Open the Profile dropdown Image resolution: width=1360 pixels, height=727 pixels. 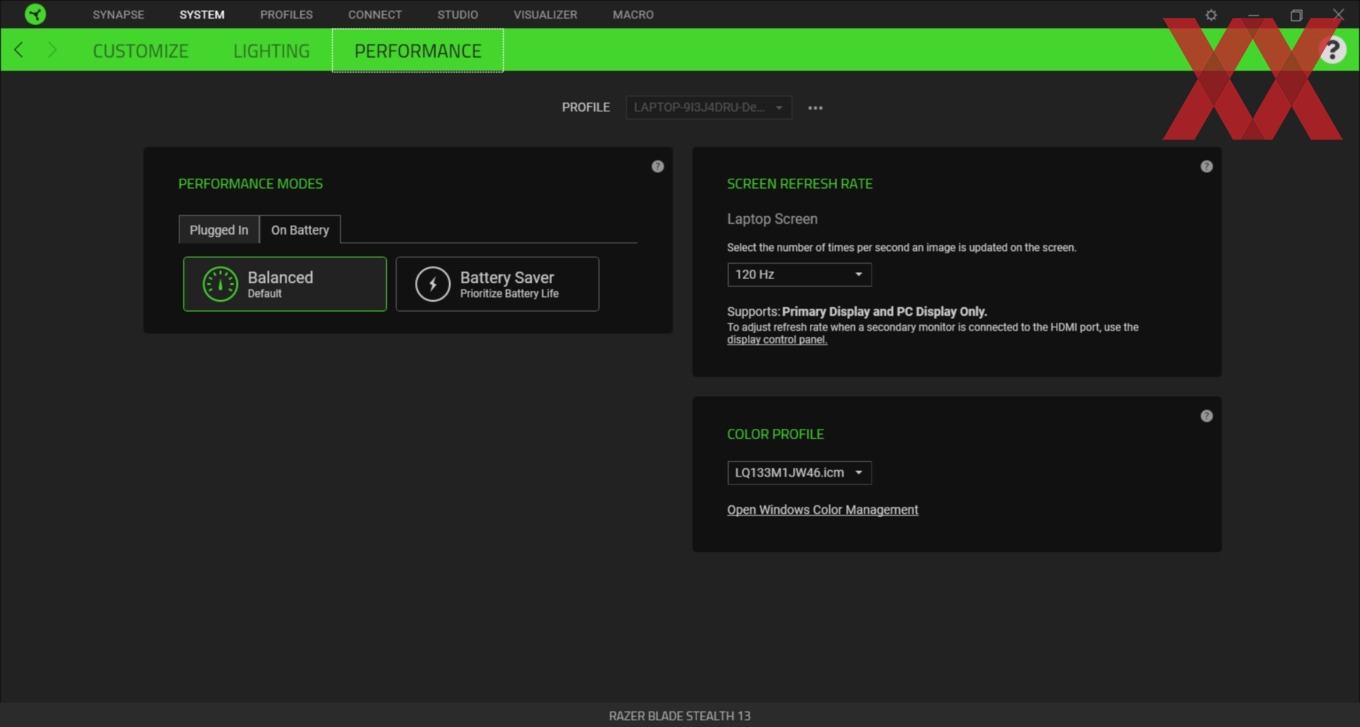[709, 108]
